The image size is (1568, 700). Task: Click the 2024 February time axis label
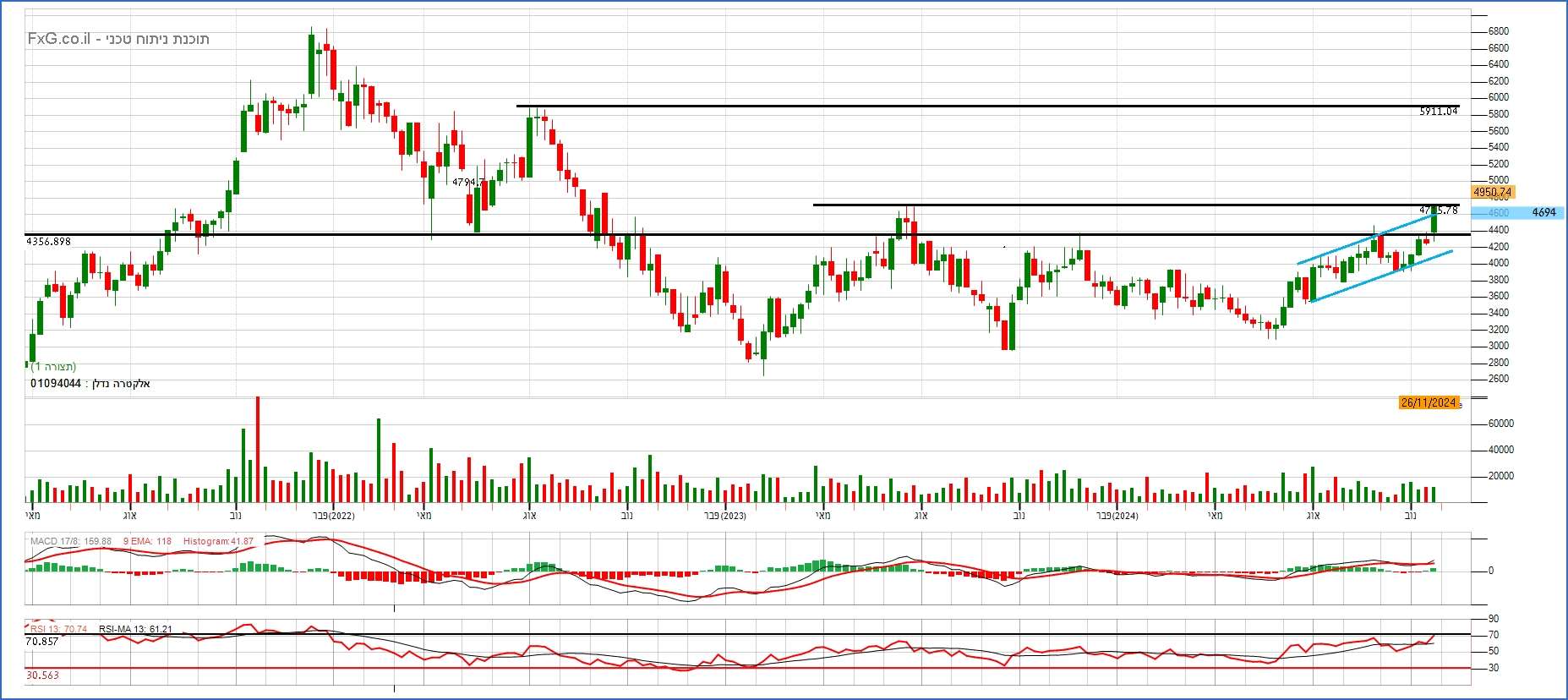coord(1117,516)
